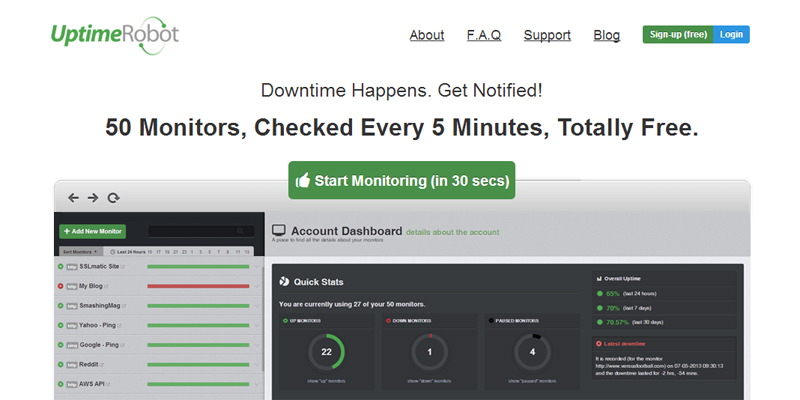
Task: Open the Sort Monitors dropdown
Action: click(x=79, y=252)
